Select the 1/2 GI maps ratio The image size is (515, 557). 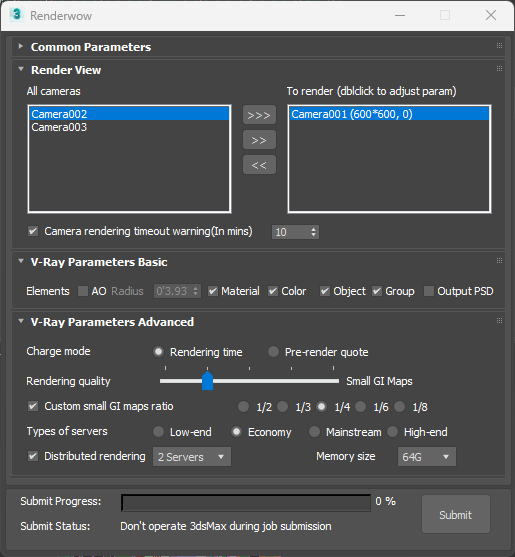coord(244,407)
